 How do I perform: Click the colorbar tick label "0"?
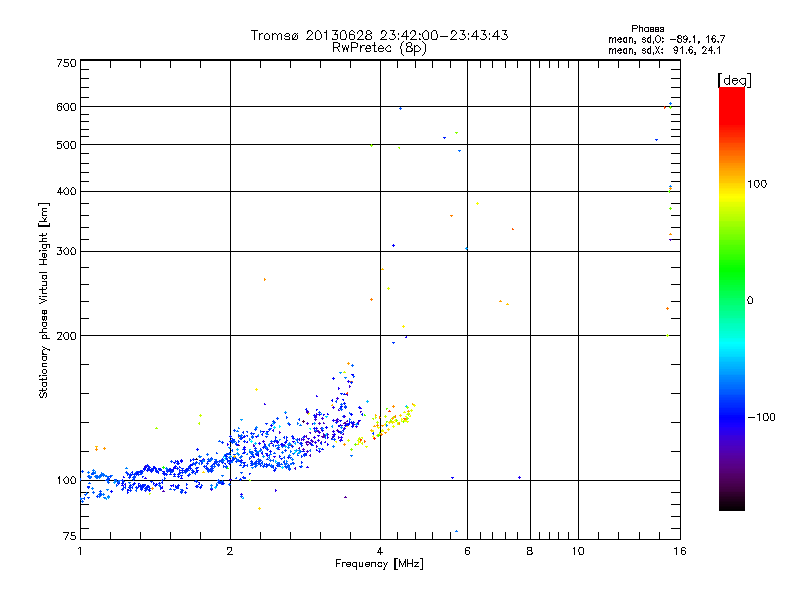[x=750, y=301]
